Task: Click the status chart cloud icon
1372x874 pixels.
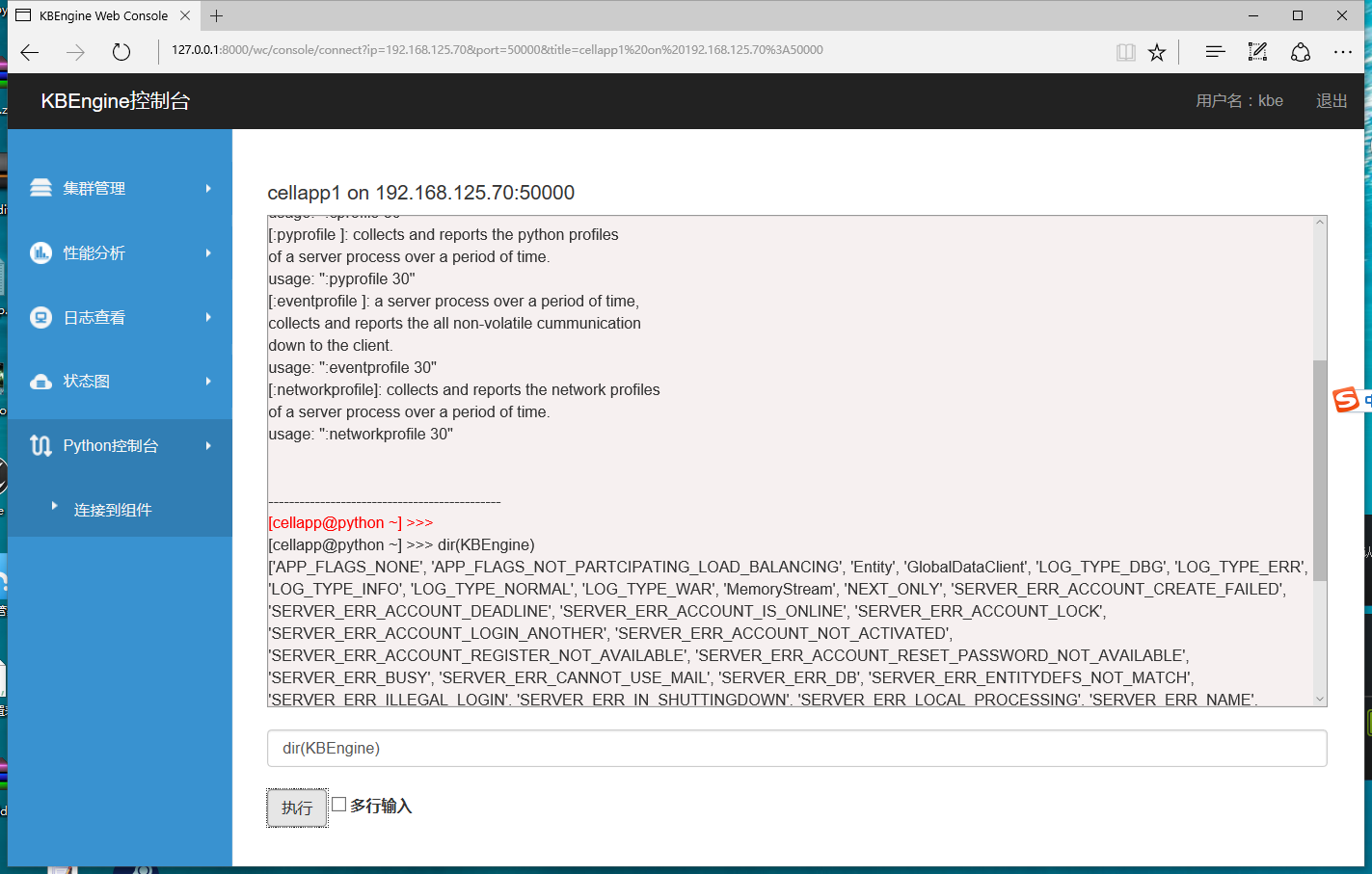Action: coord(40,382)
